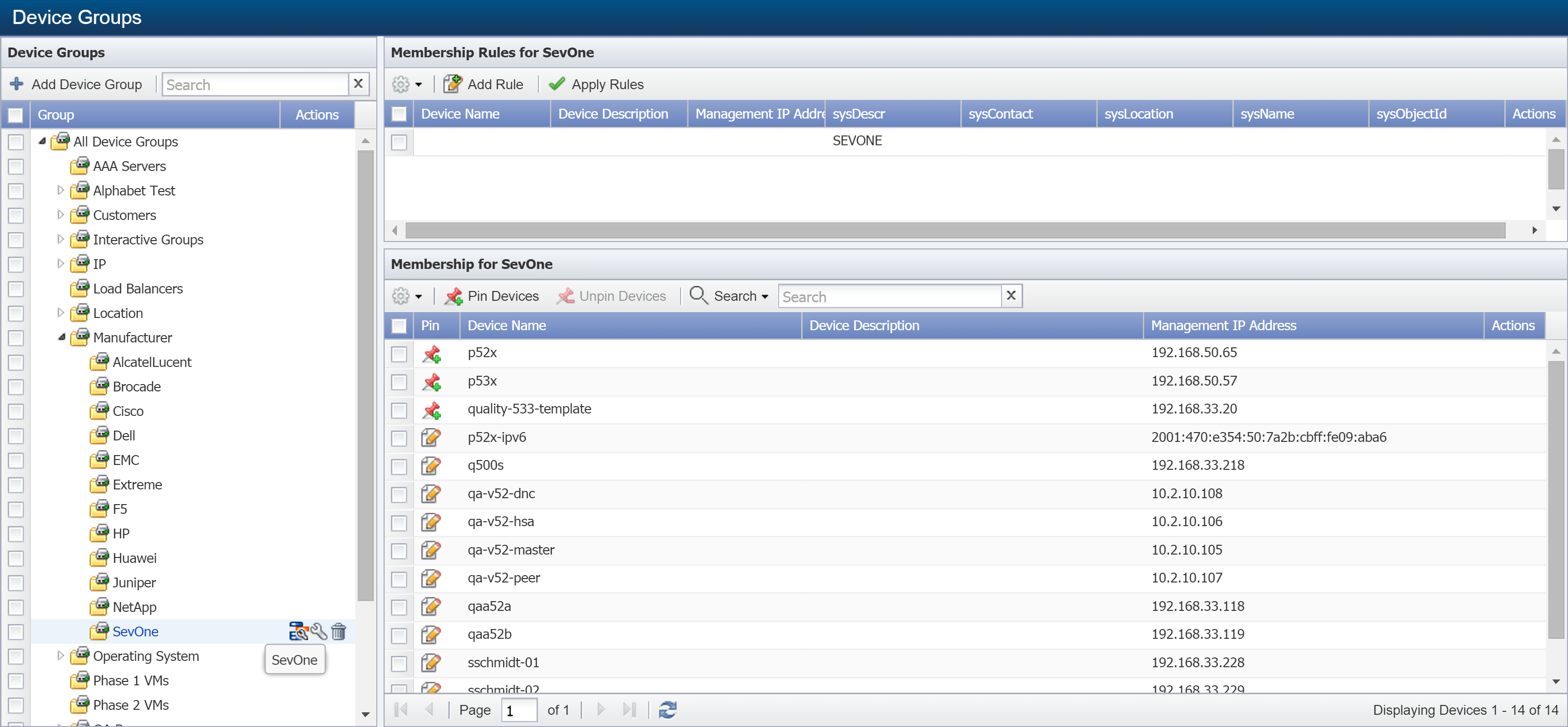Image resolution: width=1568 pixels, height=727 pixels.
Task: Click the rule icon for qa-v52-master
Action: pos(431,550)
